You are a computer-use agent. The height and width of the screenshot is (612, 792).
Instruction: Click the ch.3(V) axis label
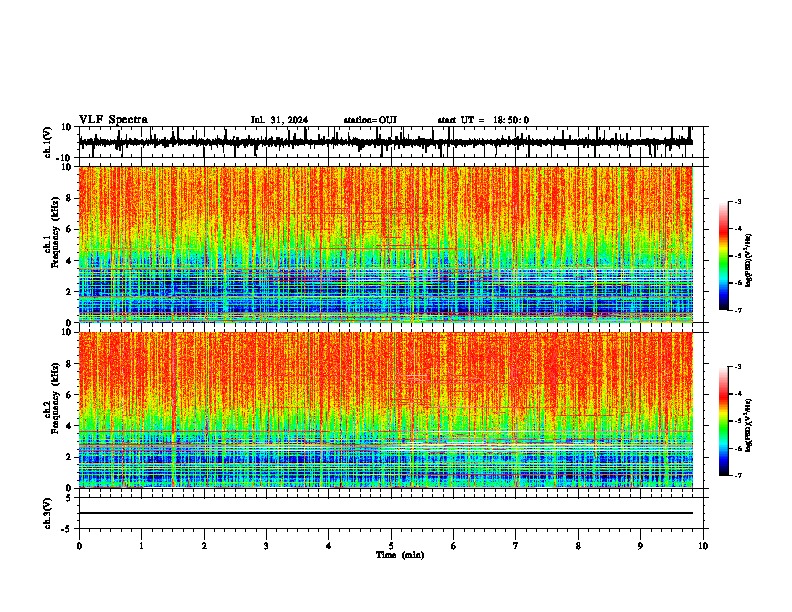[x=48, y=513]
